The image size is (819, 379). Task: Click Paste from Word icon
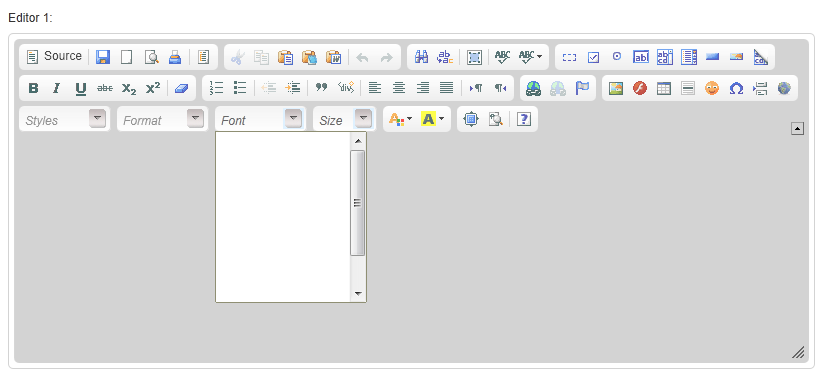(333, 57)
